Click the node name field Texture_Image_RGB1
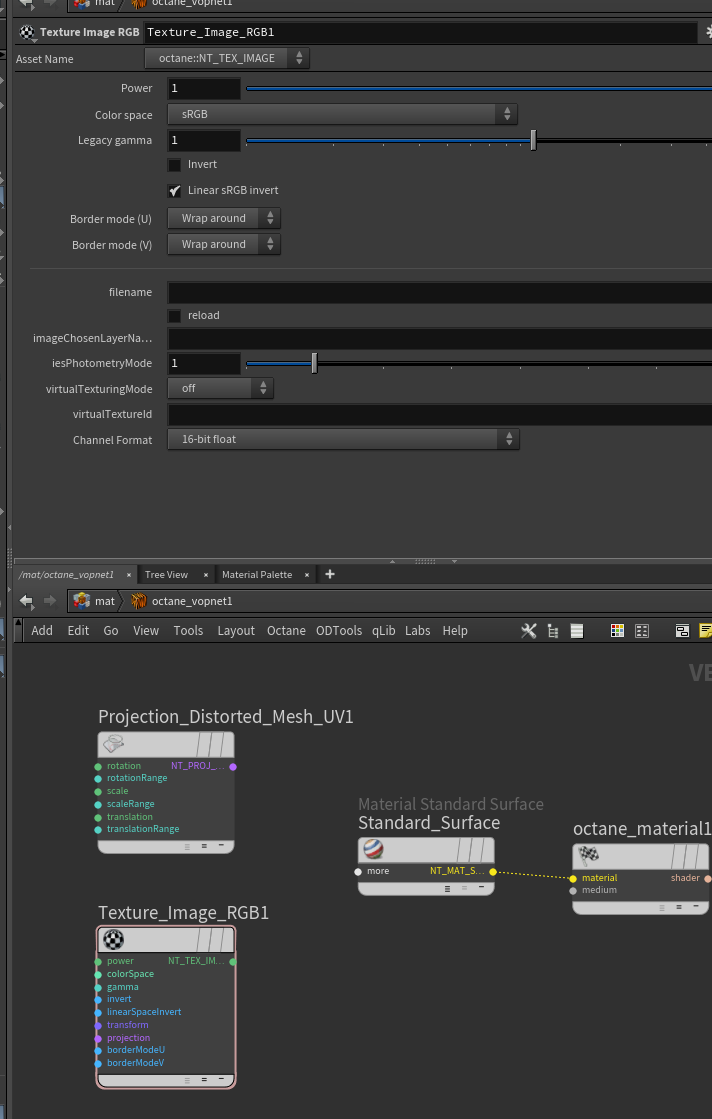Screen dimensions: 712x1119 click(x=421, y=32)
